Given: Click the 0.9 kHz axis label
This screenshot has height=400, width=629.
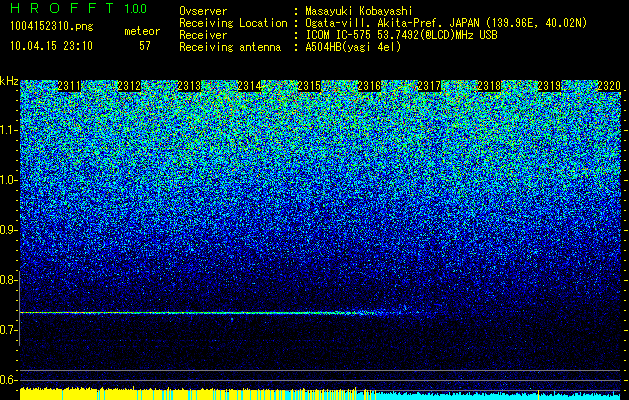Looking at the screenshot, I should pos(9,230).
